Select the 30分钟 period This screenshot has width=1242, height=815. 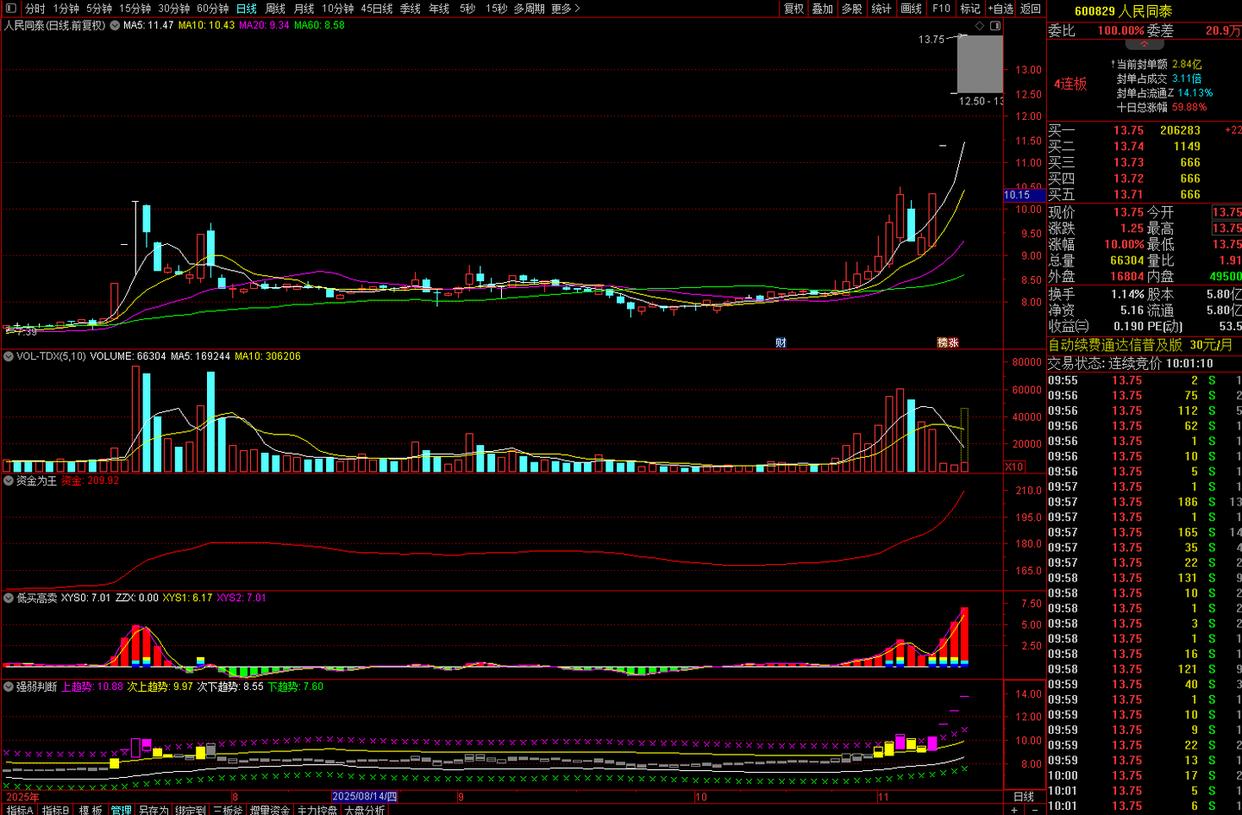click(174, 8)
